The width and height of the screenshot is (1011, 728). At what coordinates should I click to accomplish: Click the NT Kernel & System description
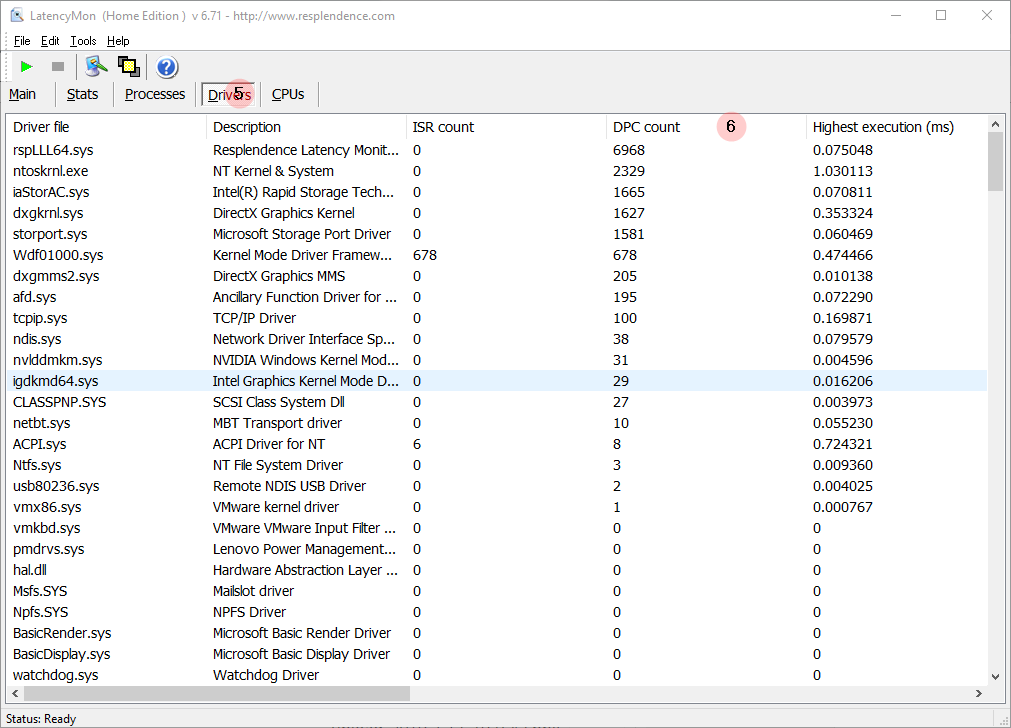point(273,172)
